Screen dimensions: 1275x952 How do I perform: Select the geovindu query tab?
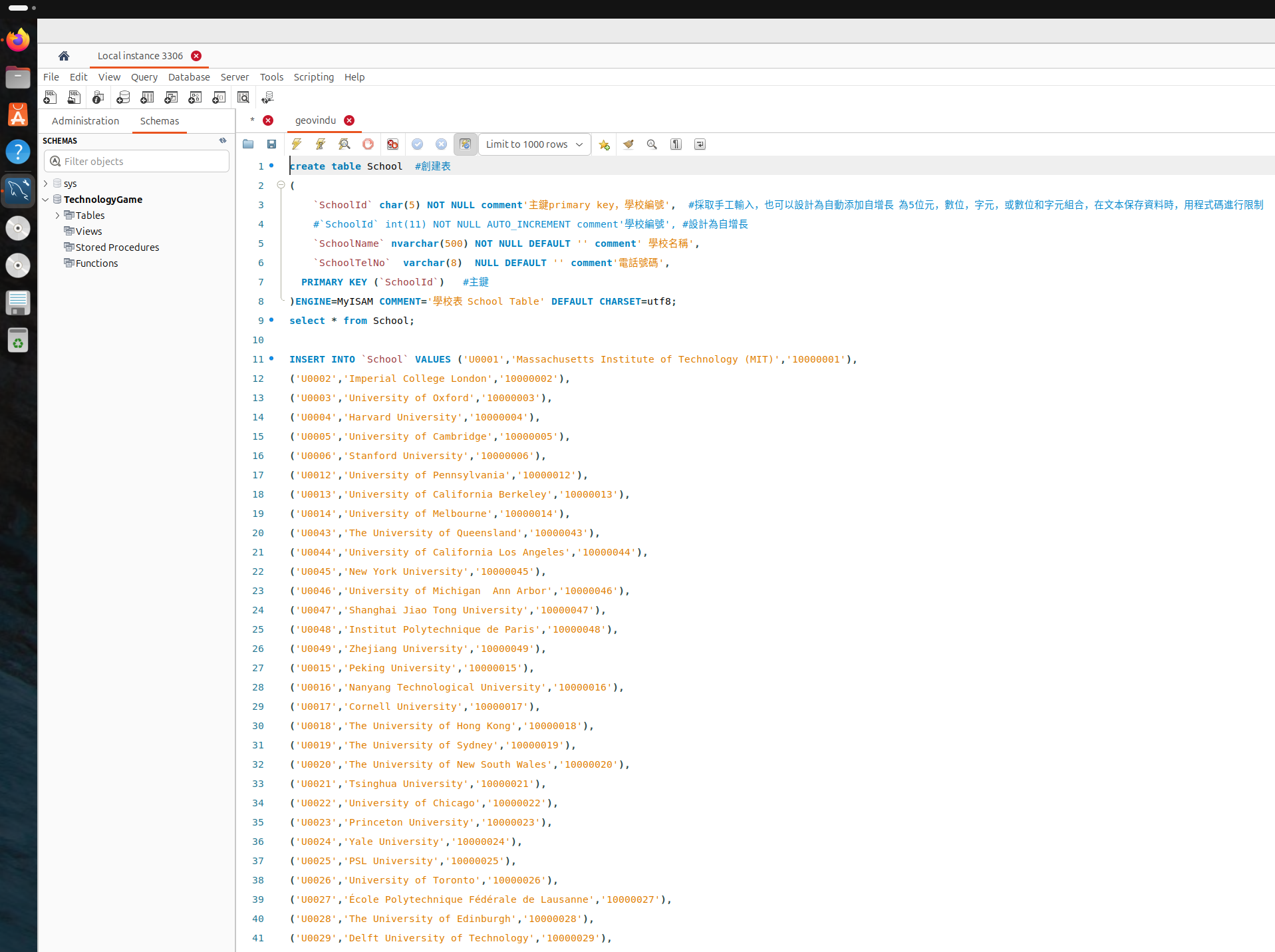(315, 120)
